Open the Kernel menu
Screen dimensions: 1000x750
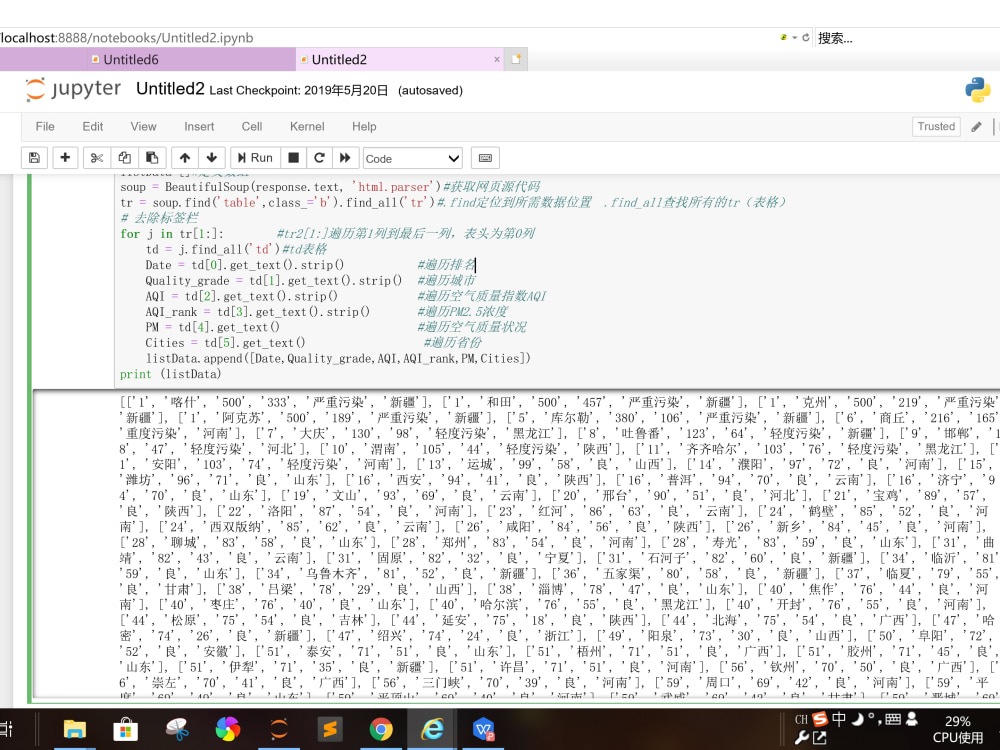pos(307,126)
